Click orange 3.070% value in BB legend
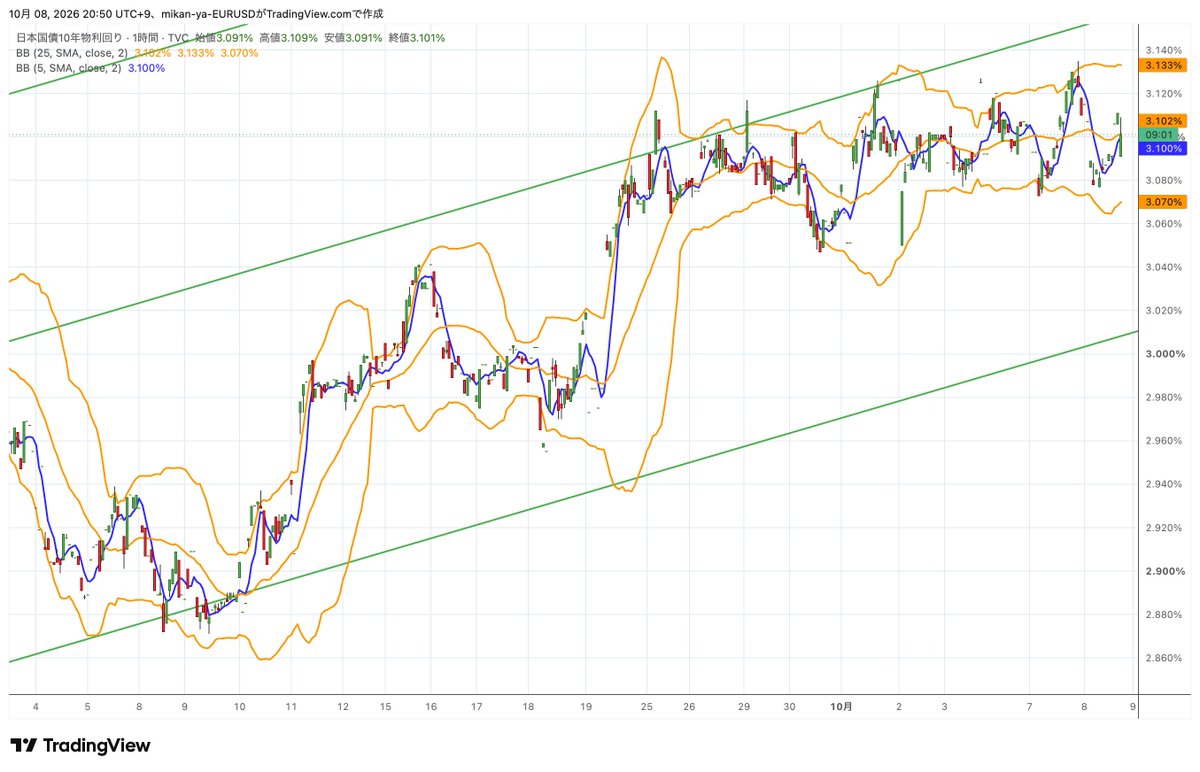Viewport: 1200px width, 772px height. (x=238, y=53)
